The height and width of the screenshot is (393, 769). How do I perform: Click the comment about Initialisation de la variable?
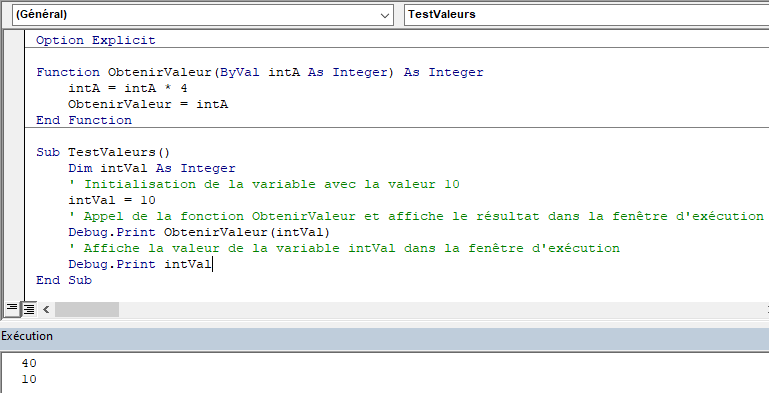pos(264,184)
